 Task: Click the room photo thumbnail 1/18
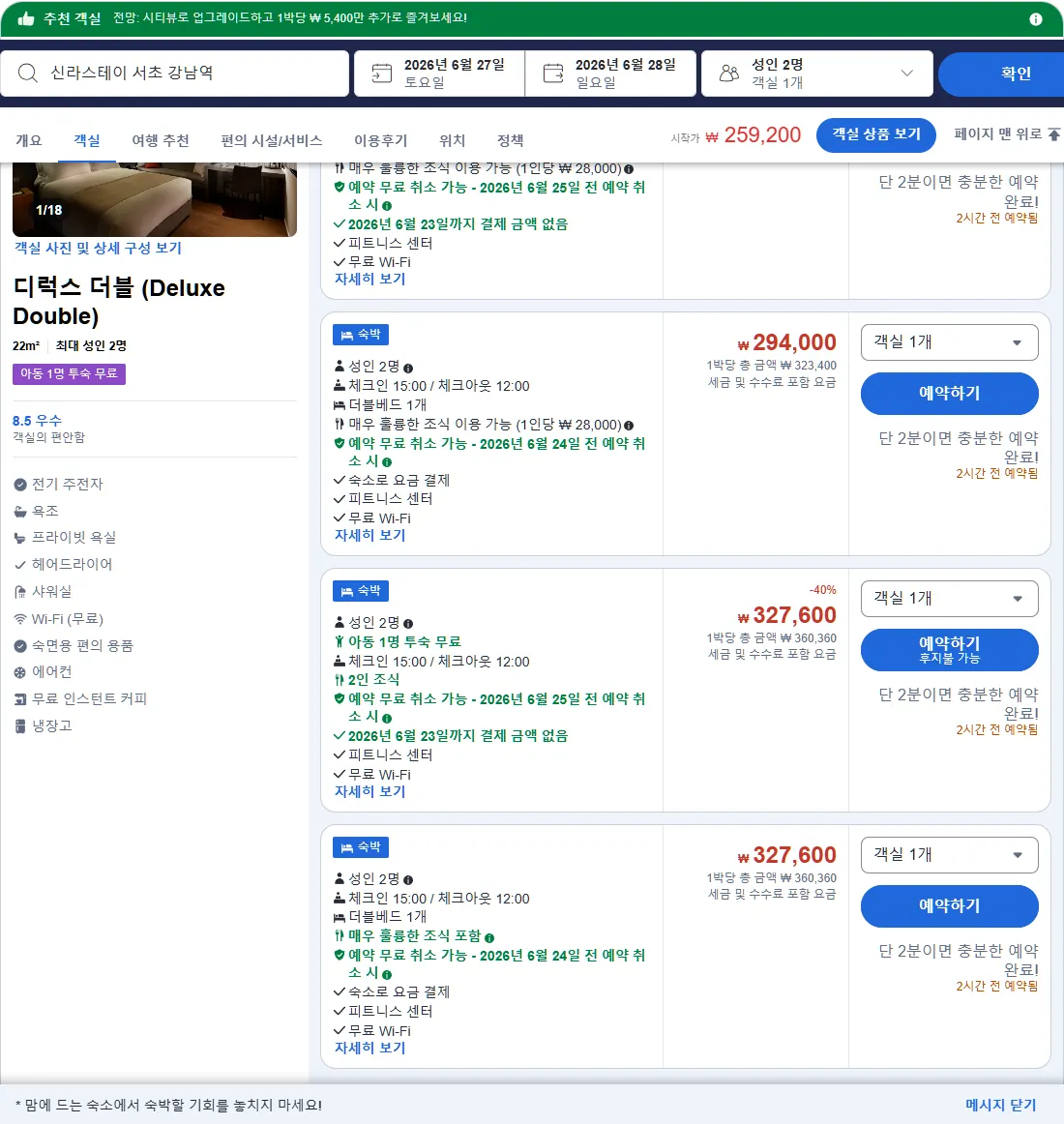(x=155, y=199)
